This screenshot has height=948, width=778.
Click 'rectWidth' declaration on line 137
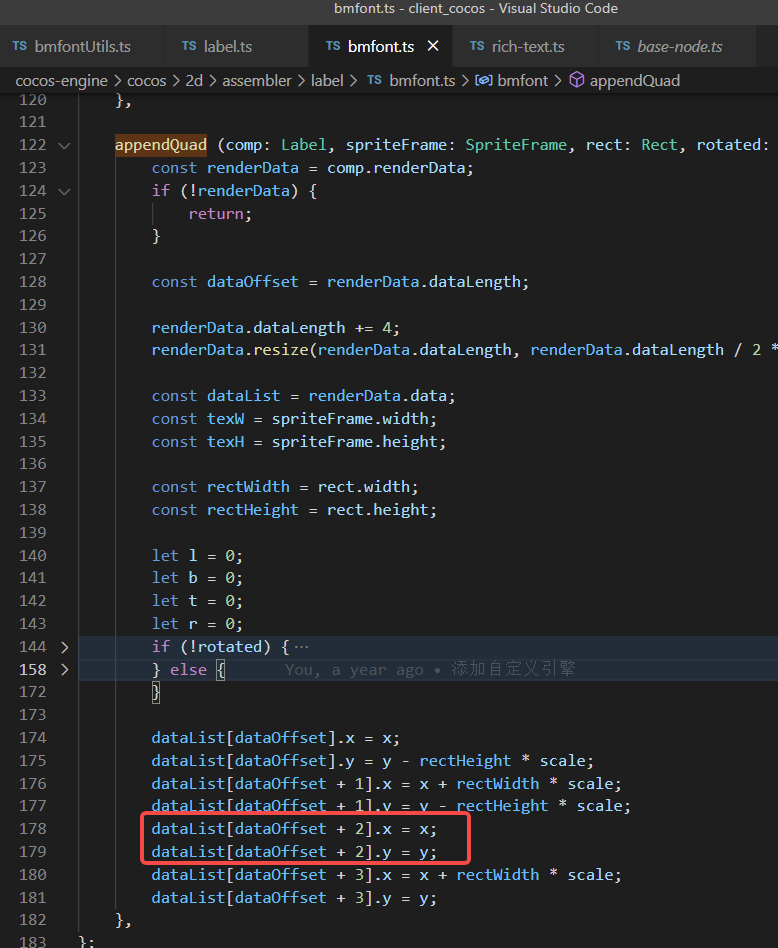pos(248,487)
